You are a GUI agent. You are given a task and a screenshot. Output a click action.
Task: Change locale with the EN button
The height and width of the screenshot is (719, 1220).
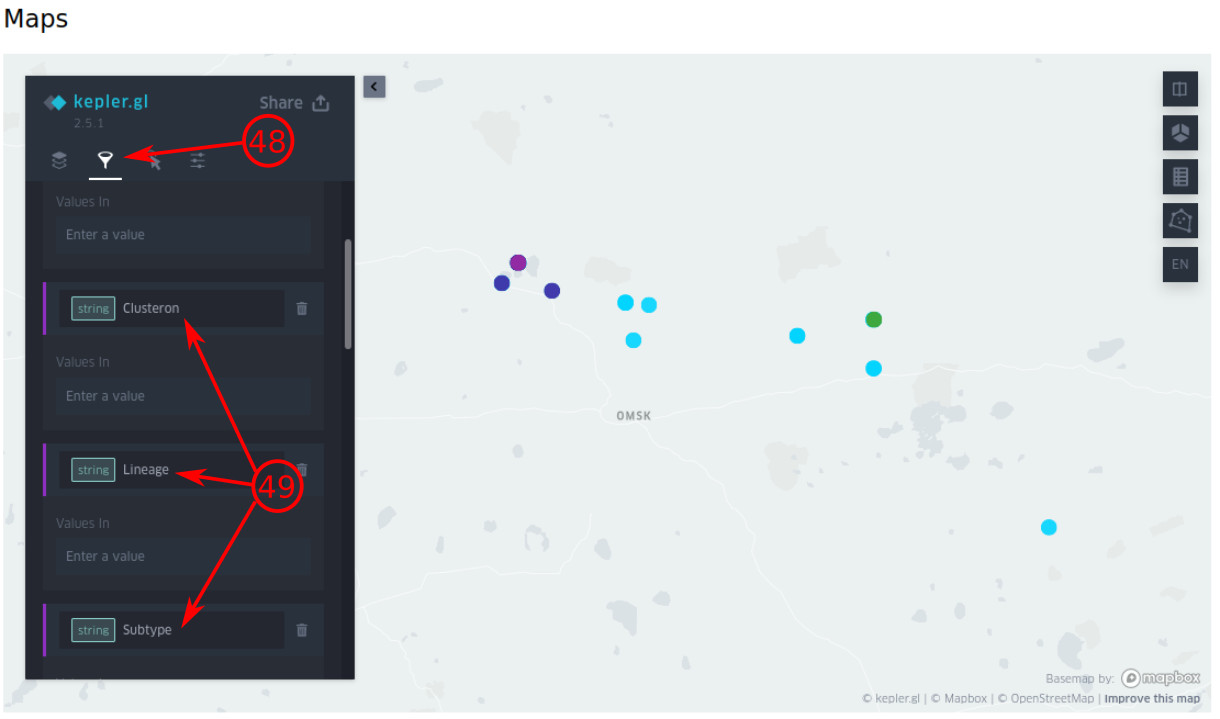click(1180, 264)
